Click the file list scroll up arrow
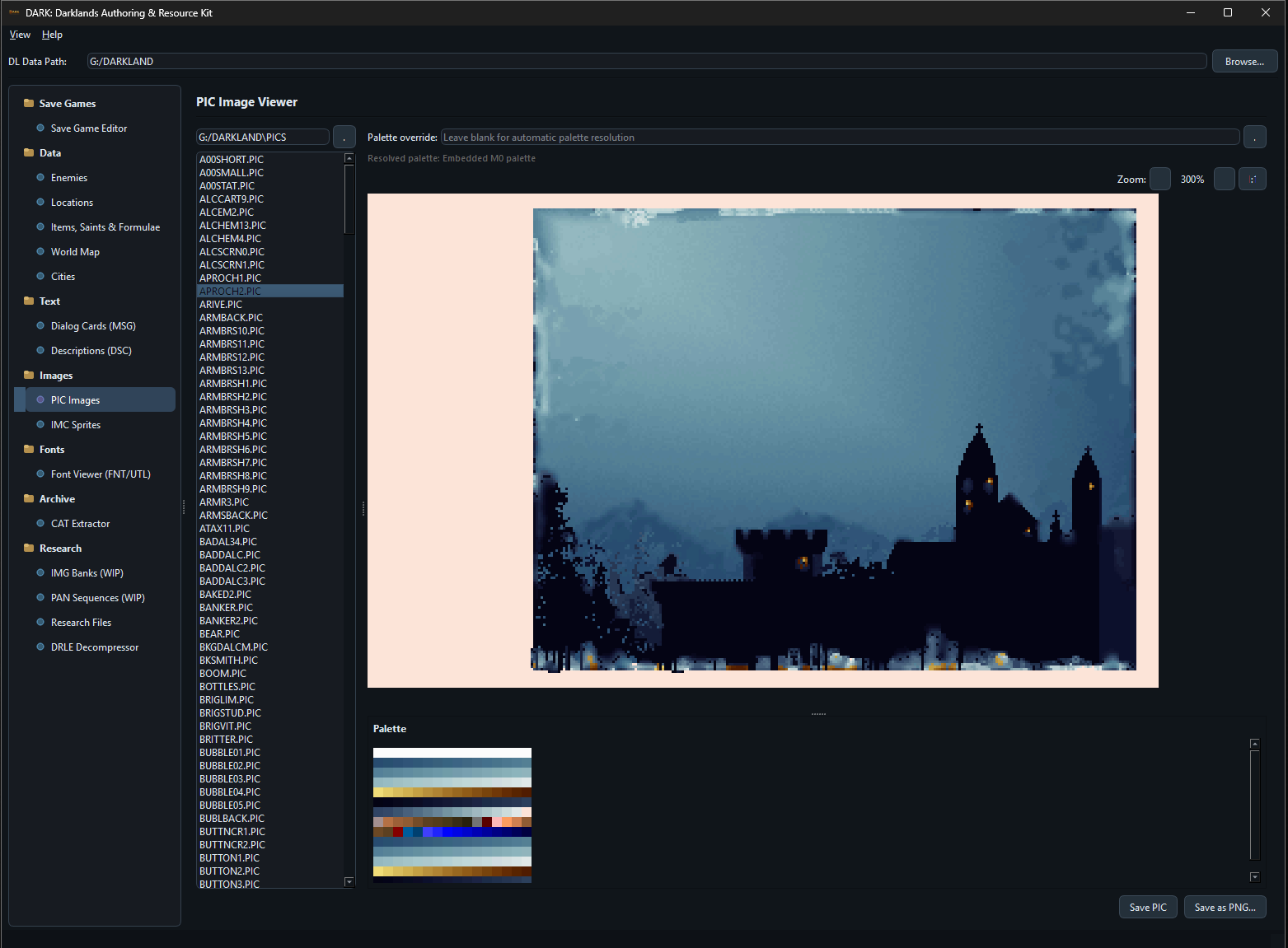 [x=349, y=158]
